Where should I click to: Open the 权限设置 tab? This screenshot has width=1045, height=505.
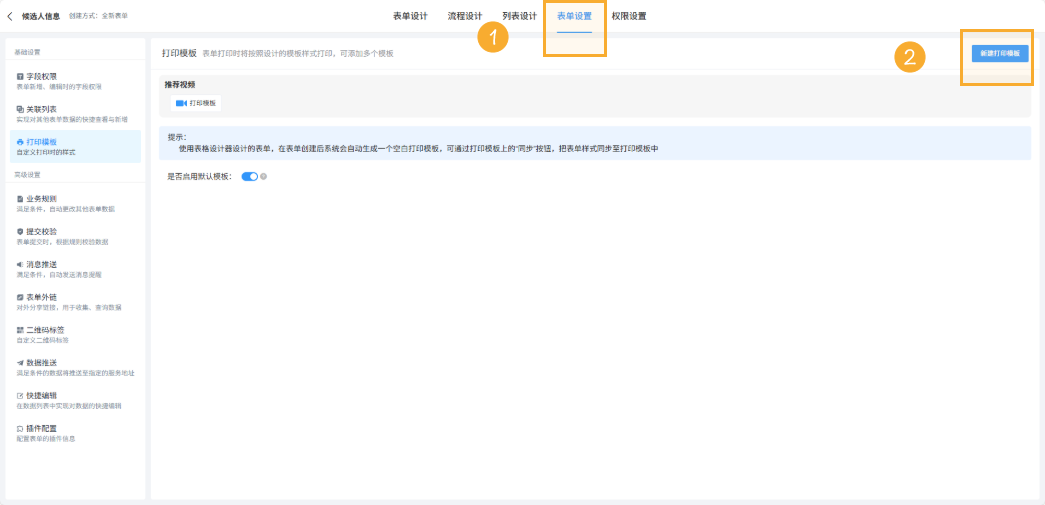[628, 16]
